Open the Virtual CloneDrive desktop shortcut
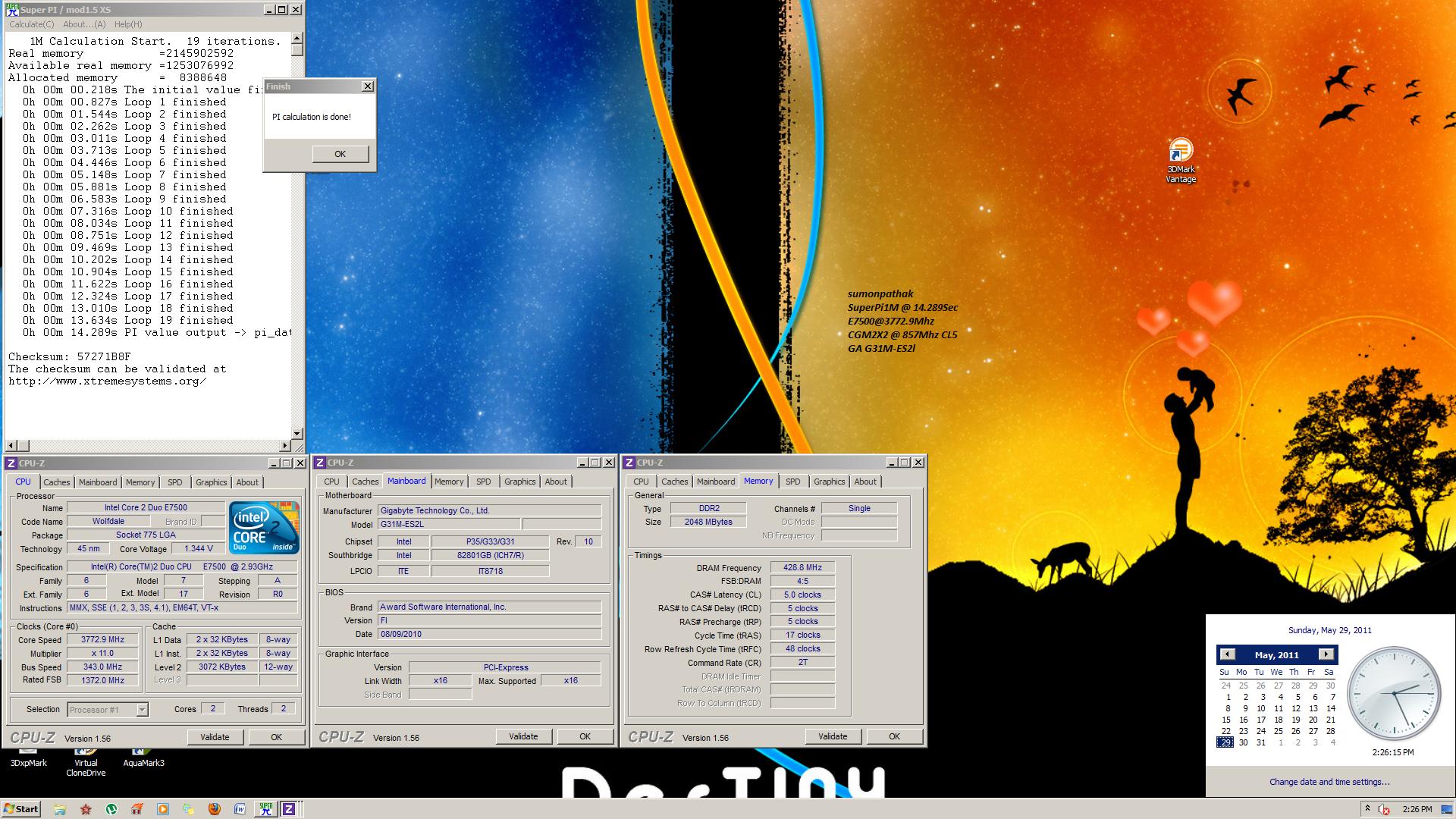The height and width of the screenshot is (819, 1456). click(x=86, y=762)
